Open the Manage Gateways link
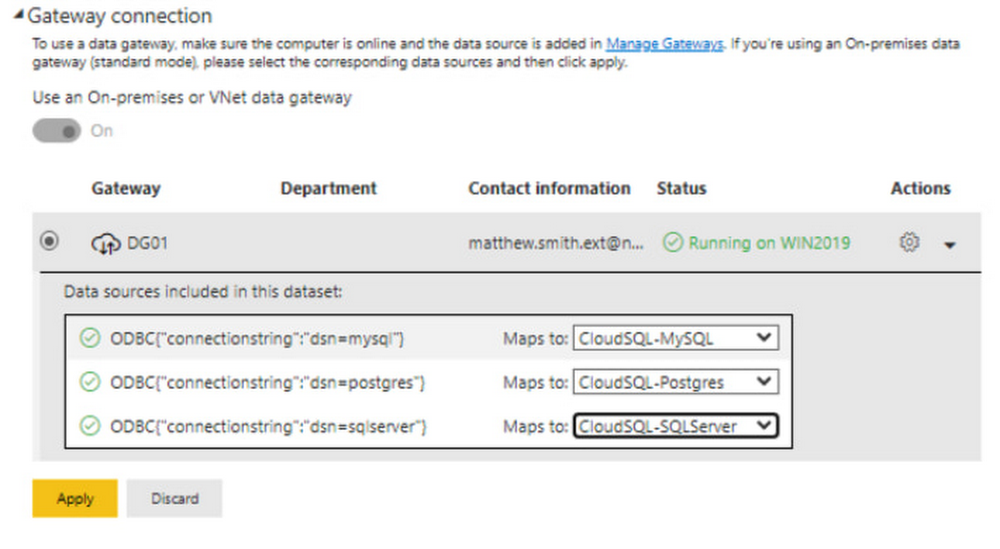This screenshot has width=1000, height=549. [x=664, y=44]
